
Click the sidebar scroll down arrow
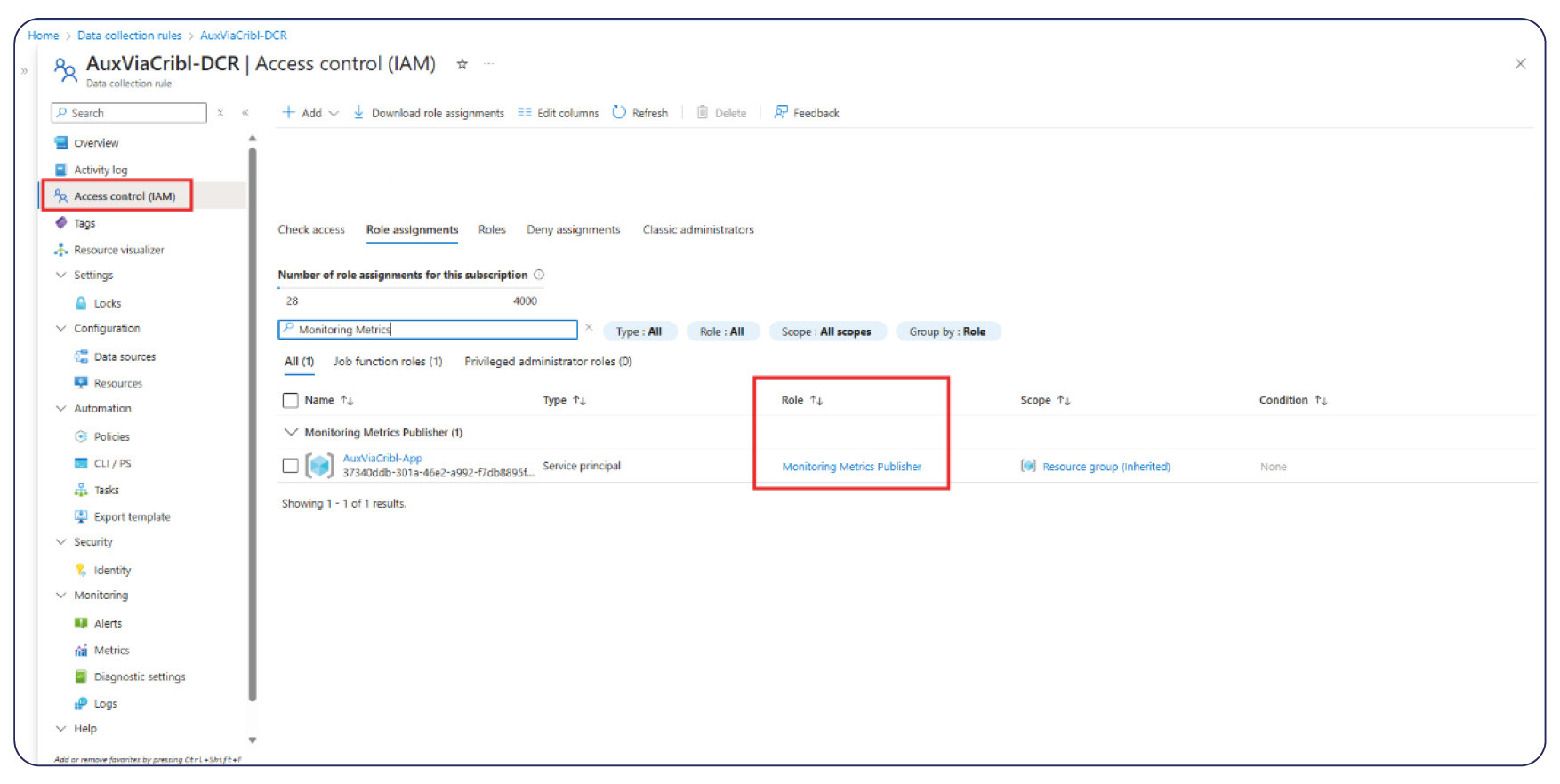(253, 740)
